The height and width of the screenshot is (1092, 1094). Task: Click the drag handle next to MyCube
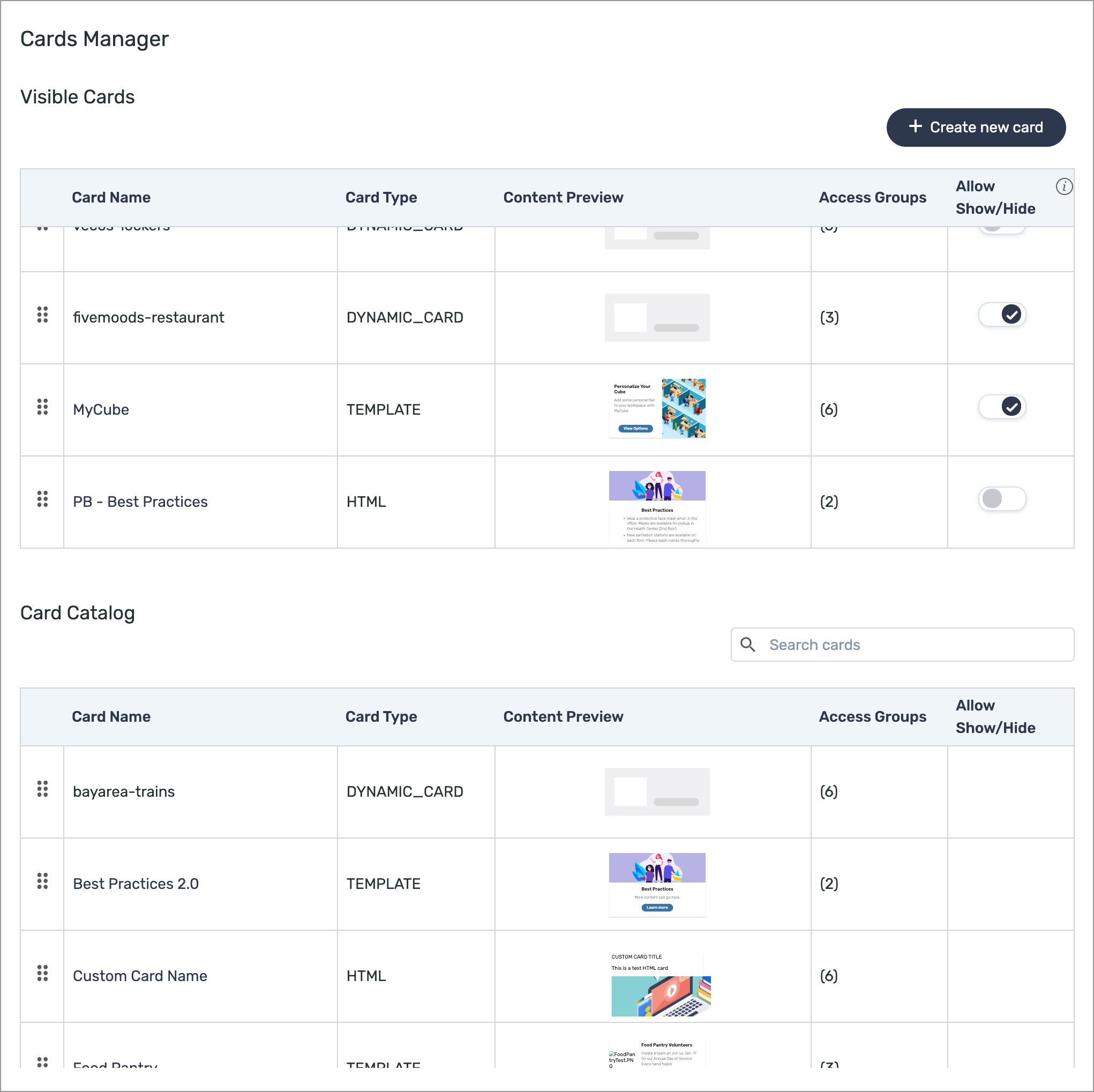[42, 408]
